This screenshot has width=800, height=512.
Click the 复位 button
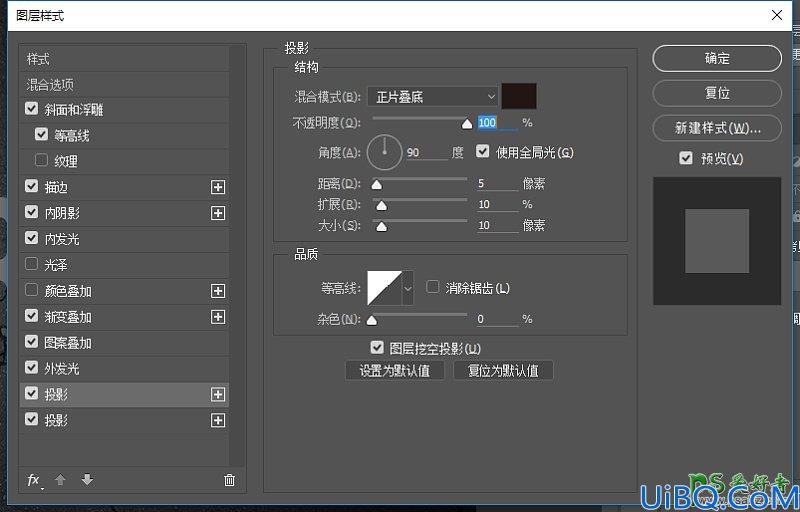tap(717, 93)
